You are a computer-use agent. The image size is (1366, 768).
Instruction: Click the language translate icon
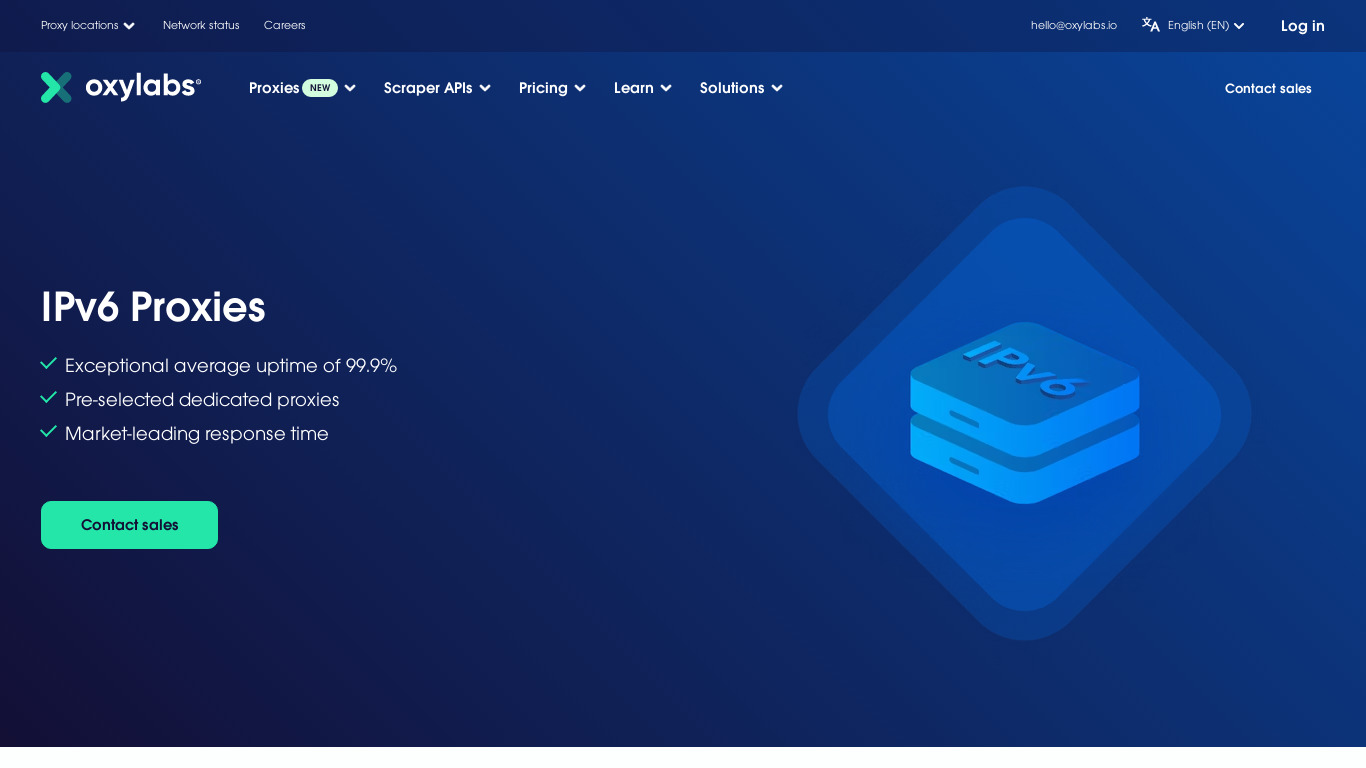(1151, 25)
